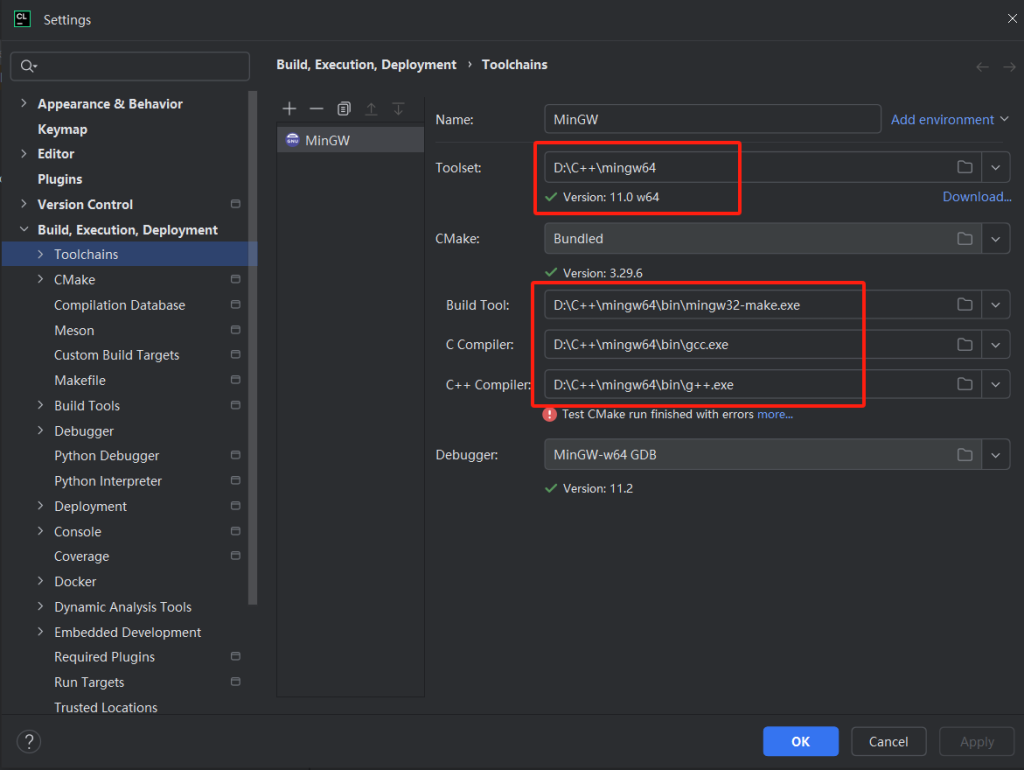Click the Apply button

click(977, 741)
